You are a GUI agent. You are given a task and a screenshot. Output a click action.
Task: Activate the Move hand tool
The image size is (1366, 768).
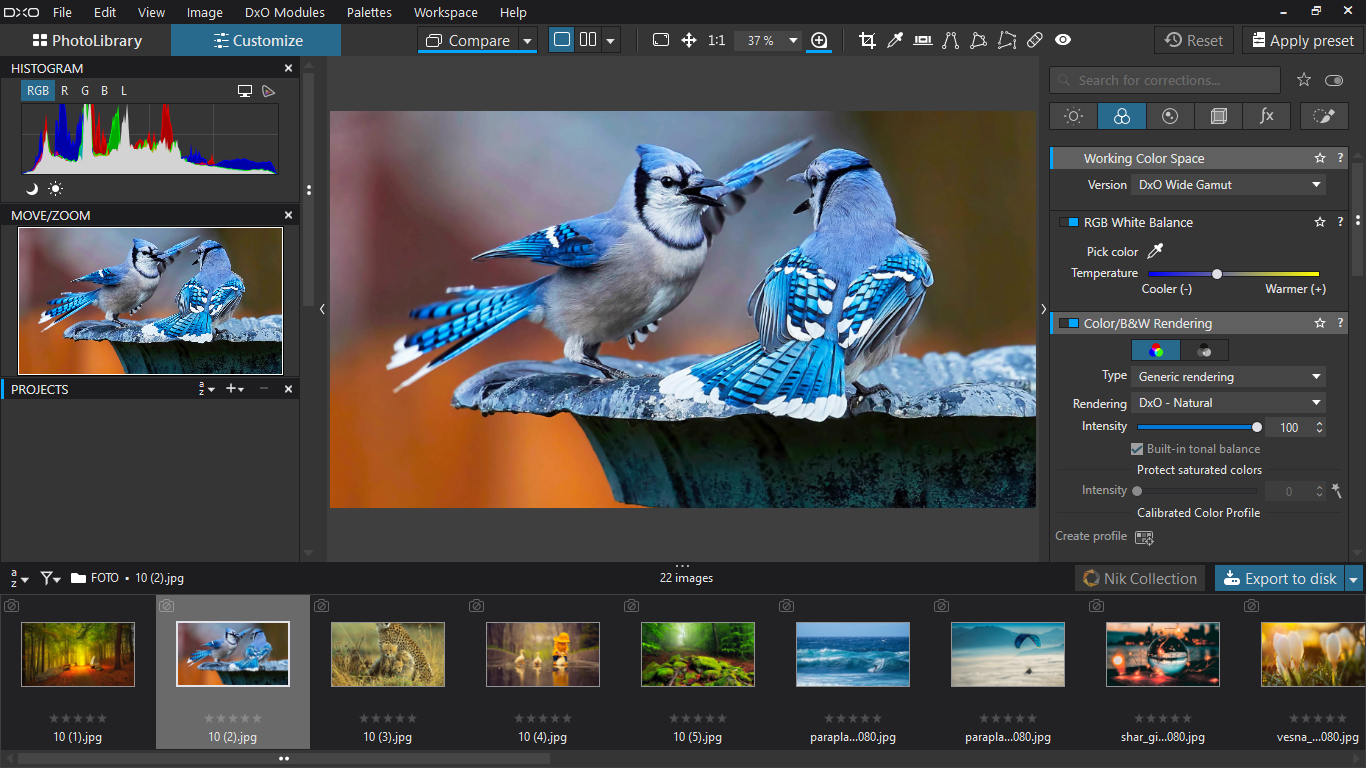[689, 40]
